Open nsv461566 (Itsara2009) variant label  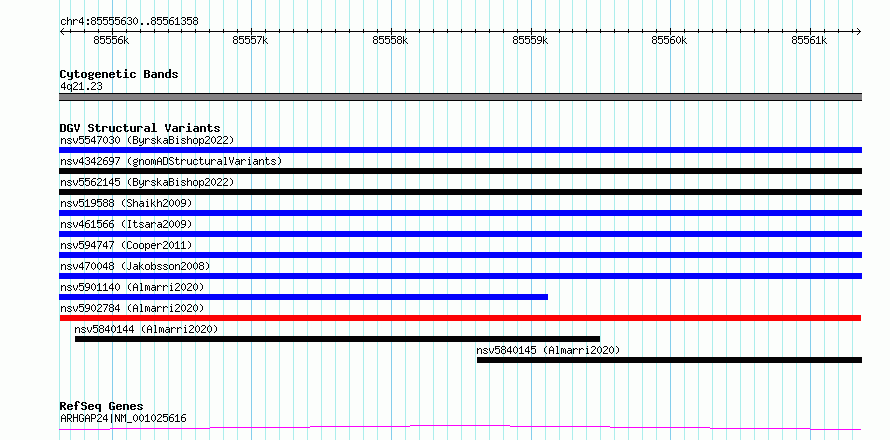[126, 224]
